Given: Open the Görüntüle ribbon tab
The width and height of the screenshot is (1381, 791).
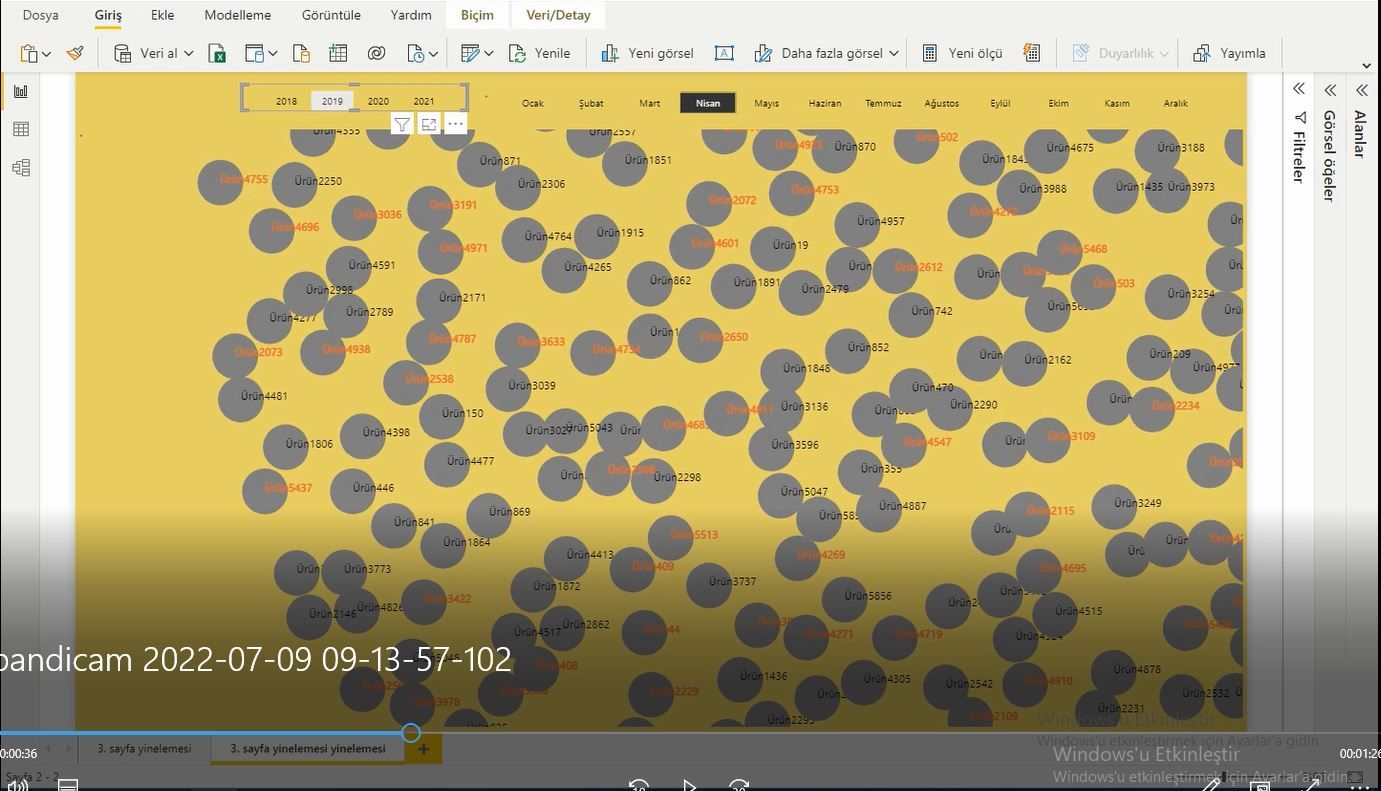Looking at the screenshot, I should 331,15.
